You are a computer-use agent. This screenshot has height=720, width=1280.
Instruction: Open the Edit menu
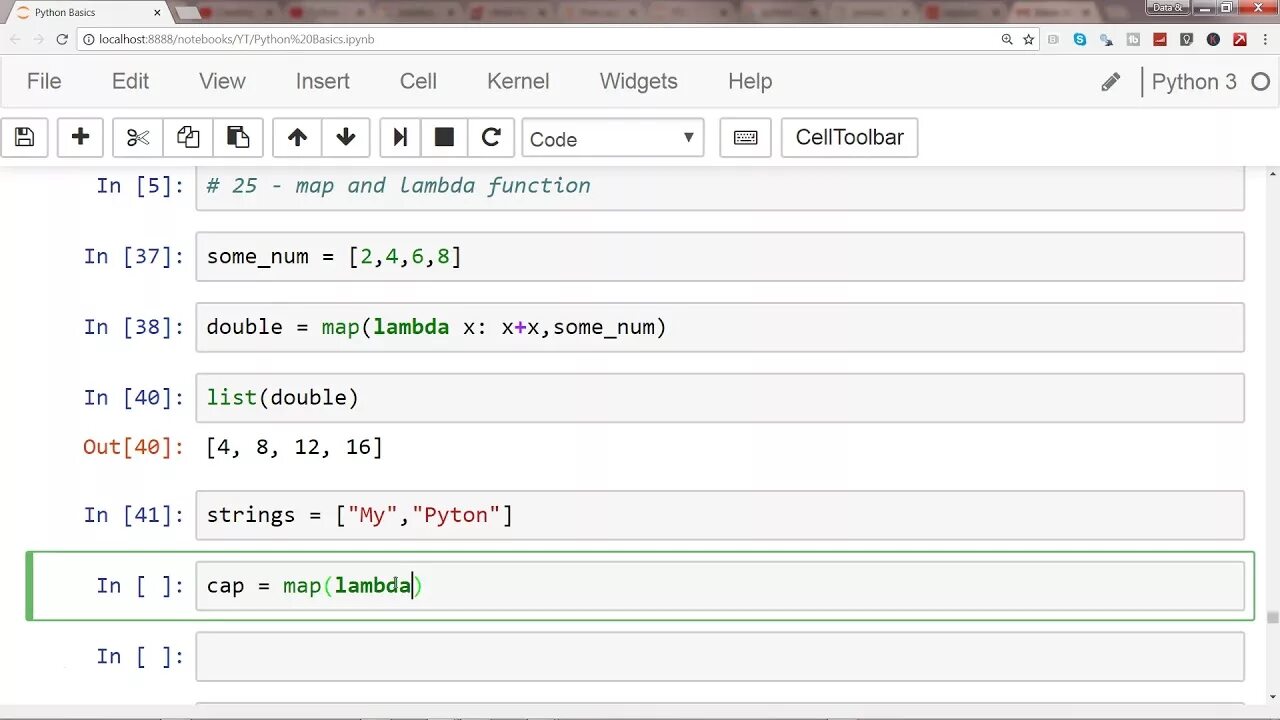(x=130, y=82)
